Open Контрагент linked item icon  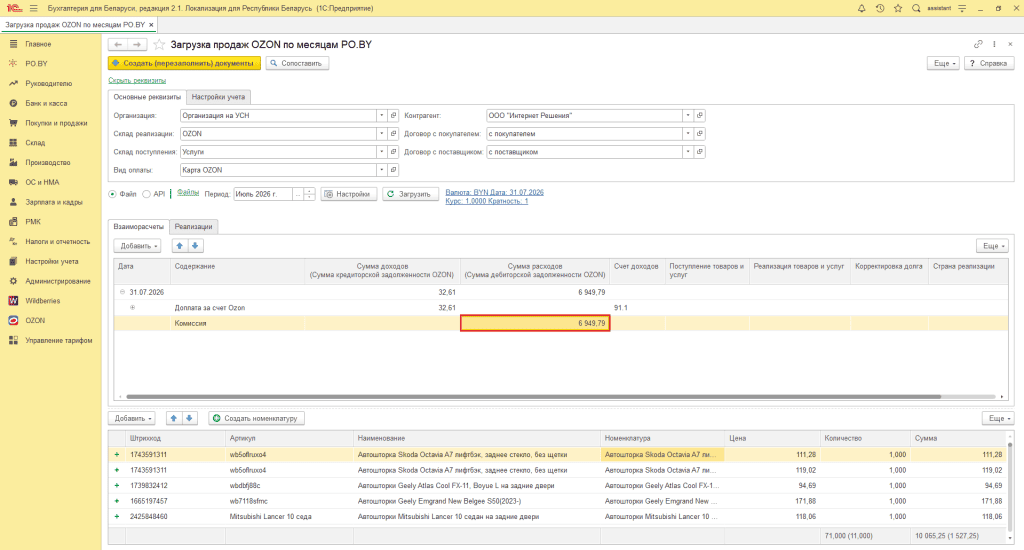click(699, 115)
